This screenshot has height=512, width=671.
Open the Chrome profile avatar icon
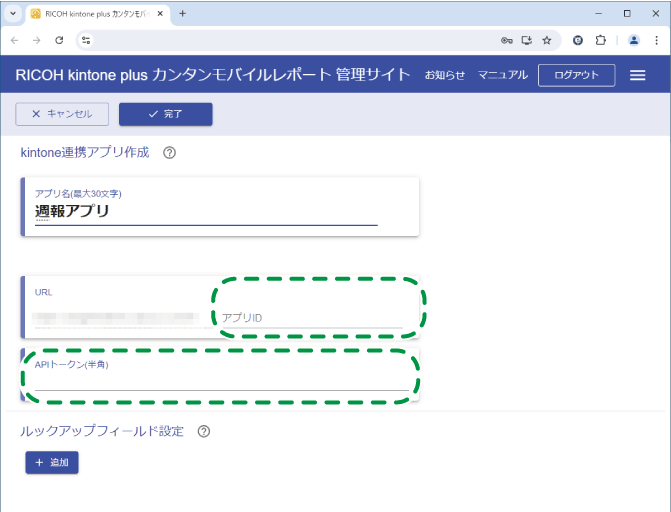(634, 40)
